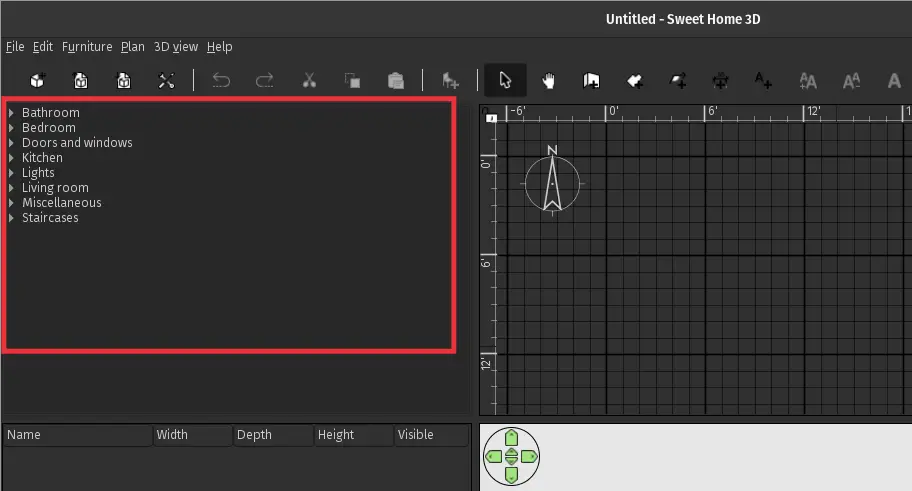Select the Create dimensions tool
The width and height of the screenshot is (912, 491).
(x=721, y=80)
